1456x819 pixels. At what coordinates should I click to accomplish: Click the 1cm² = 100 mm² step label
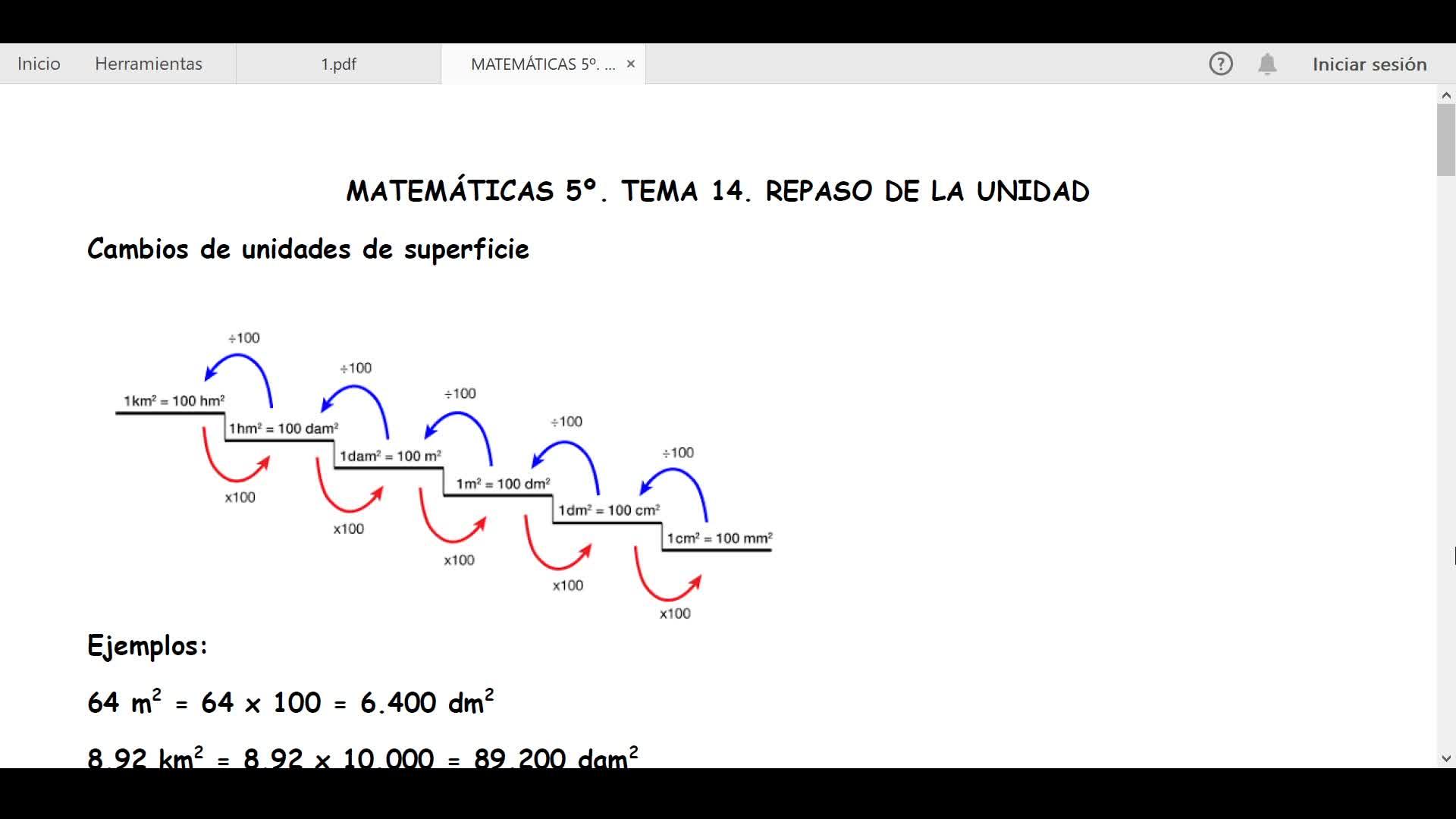pyautogui.click(x=719, y=538)
